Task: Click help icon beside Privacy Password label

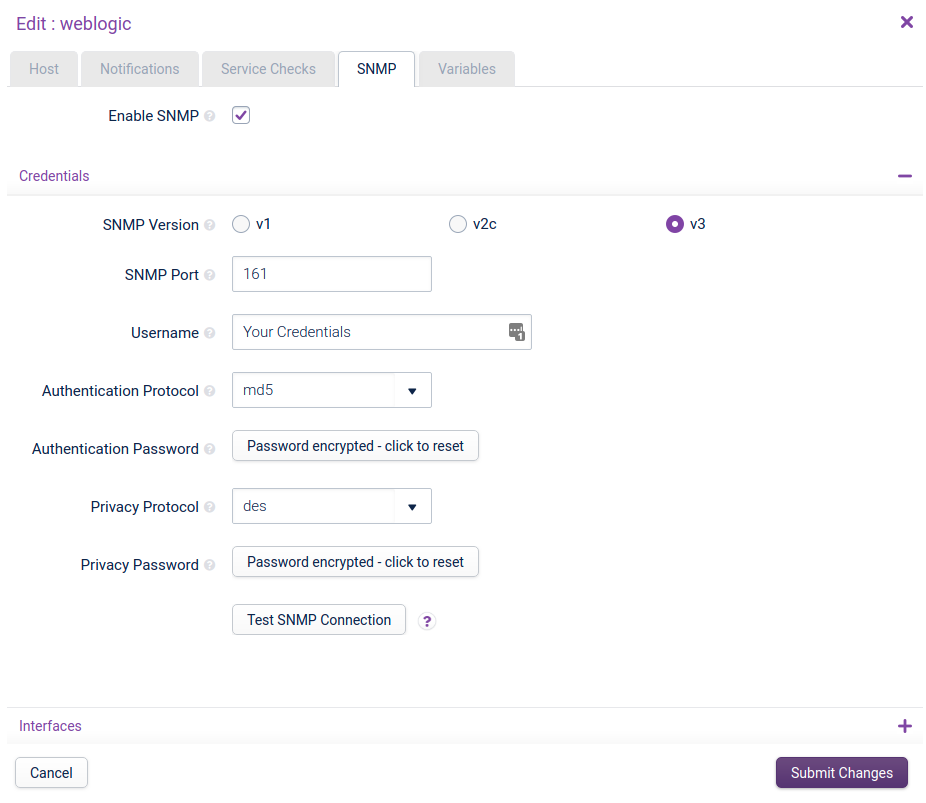Action: click(210, 565)
